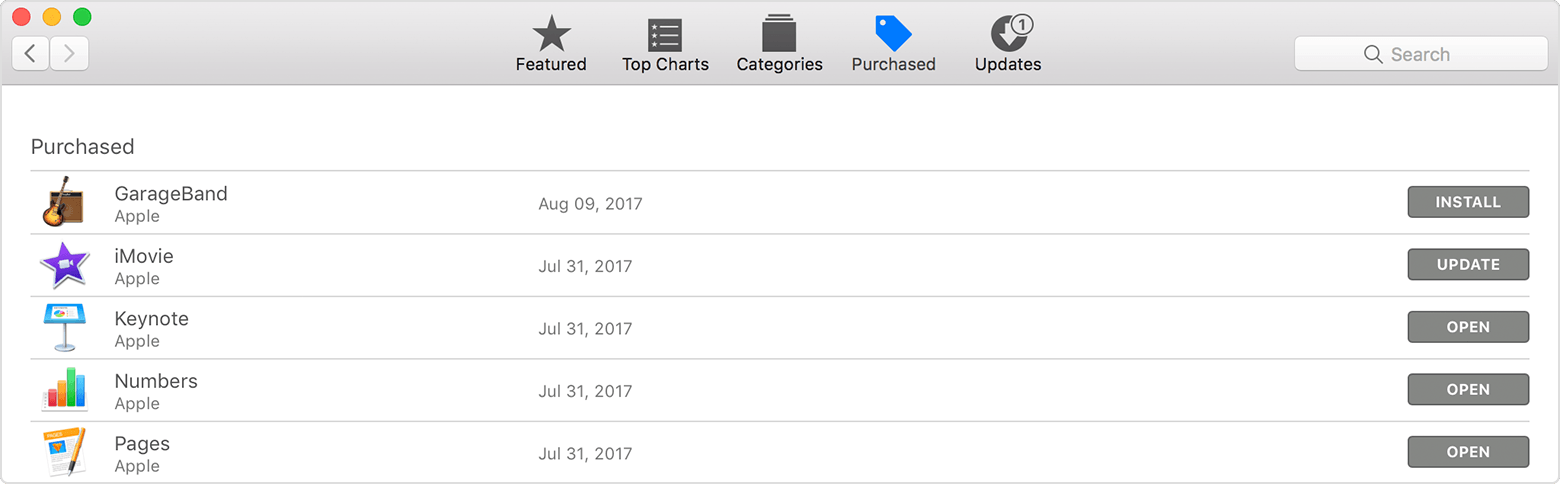
Task: Click the Pages pen and paper icon
Action: [64, 452]
